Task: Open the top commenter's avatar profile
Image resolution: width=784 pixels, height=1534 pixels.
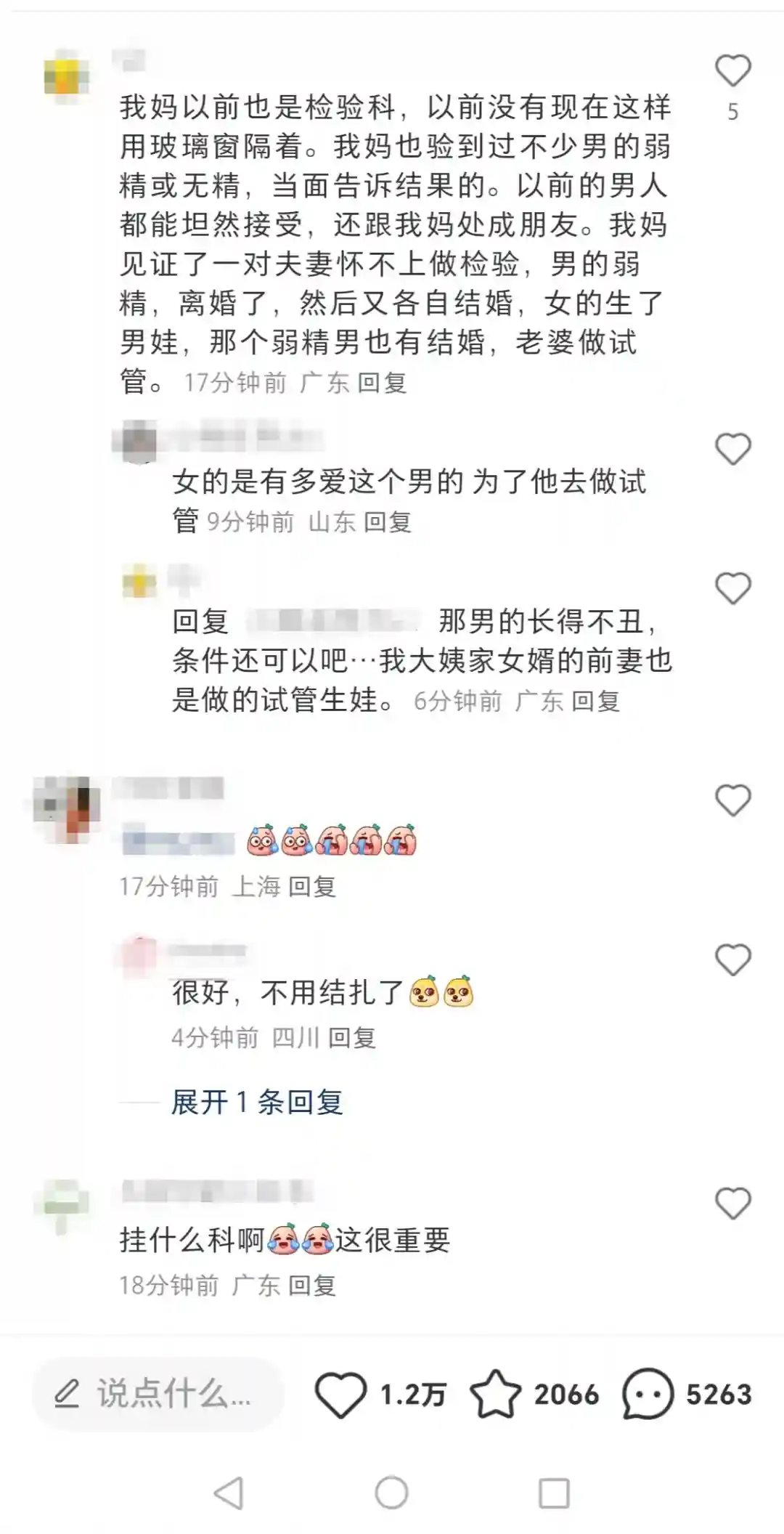Action: (x=67, y=73)
